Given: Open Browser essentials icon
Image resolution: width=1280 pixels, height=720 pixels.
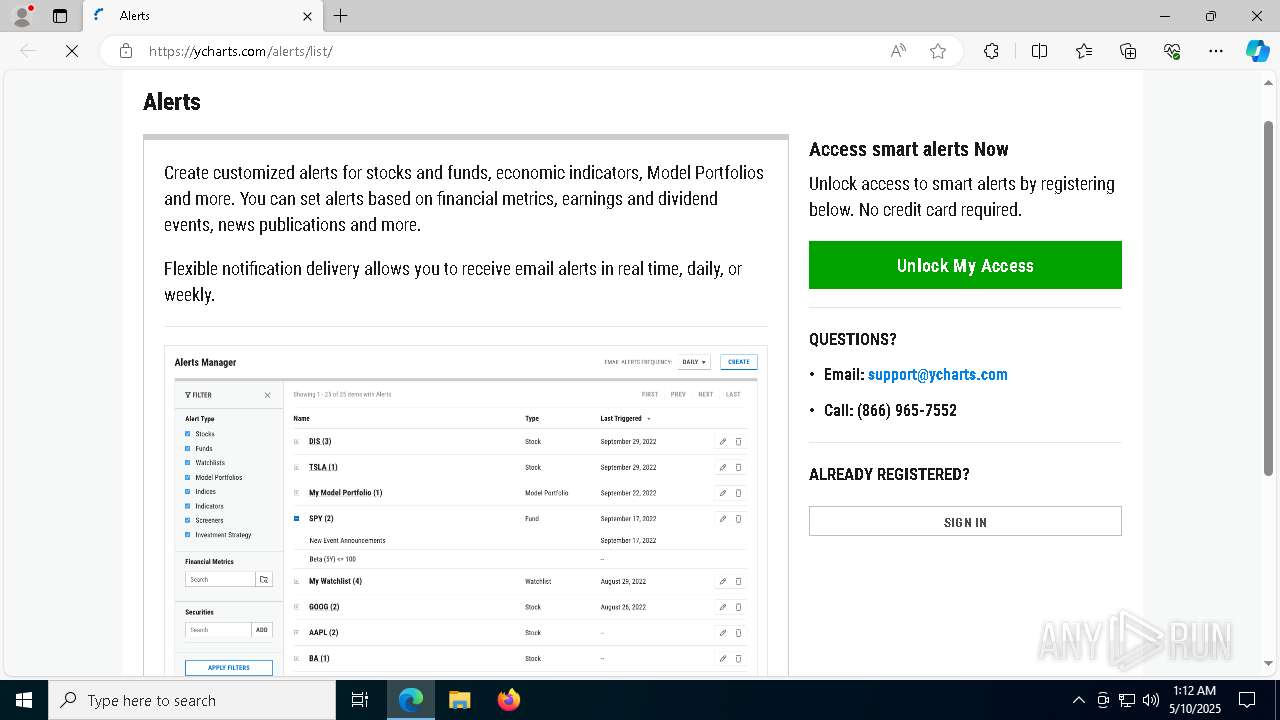Looking at the screenshot, I should coord(1172,51).
